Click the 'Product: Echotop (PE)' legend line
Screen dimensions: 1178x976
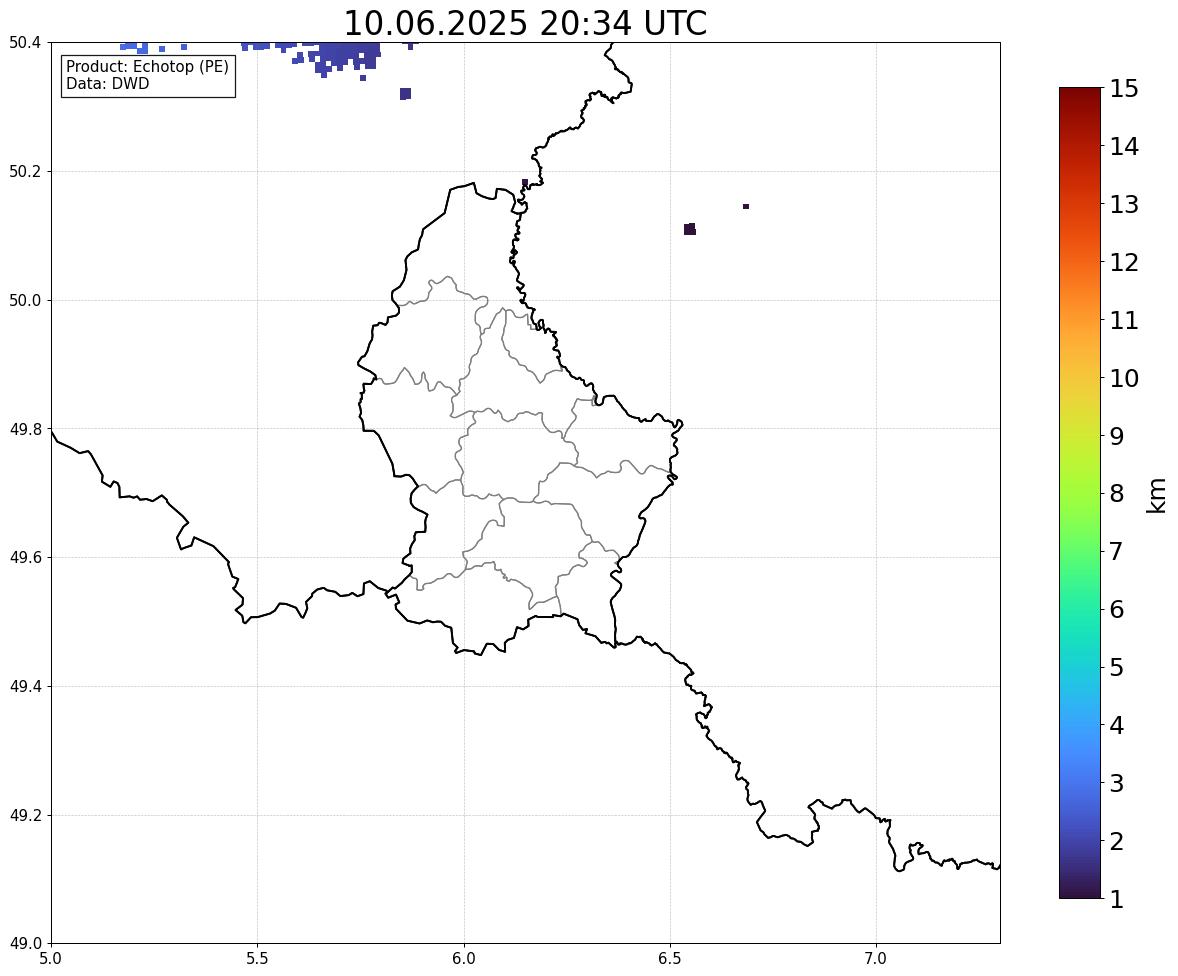tap(147, 67)
